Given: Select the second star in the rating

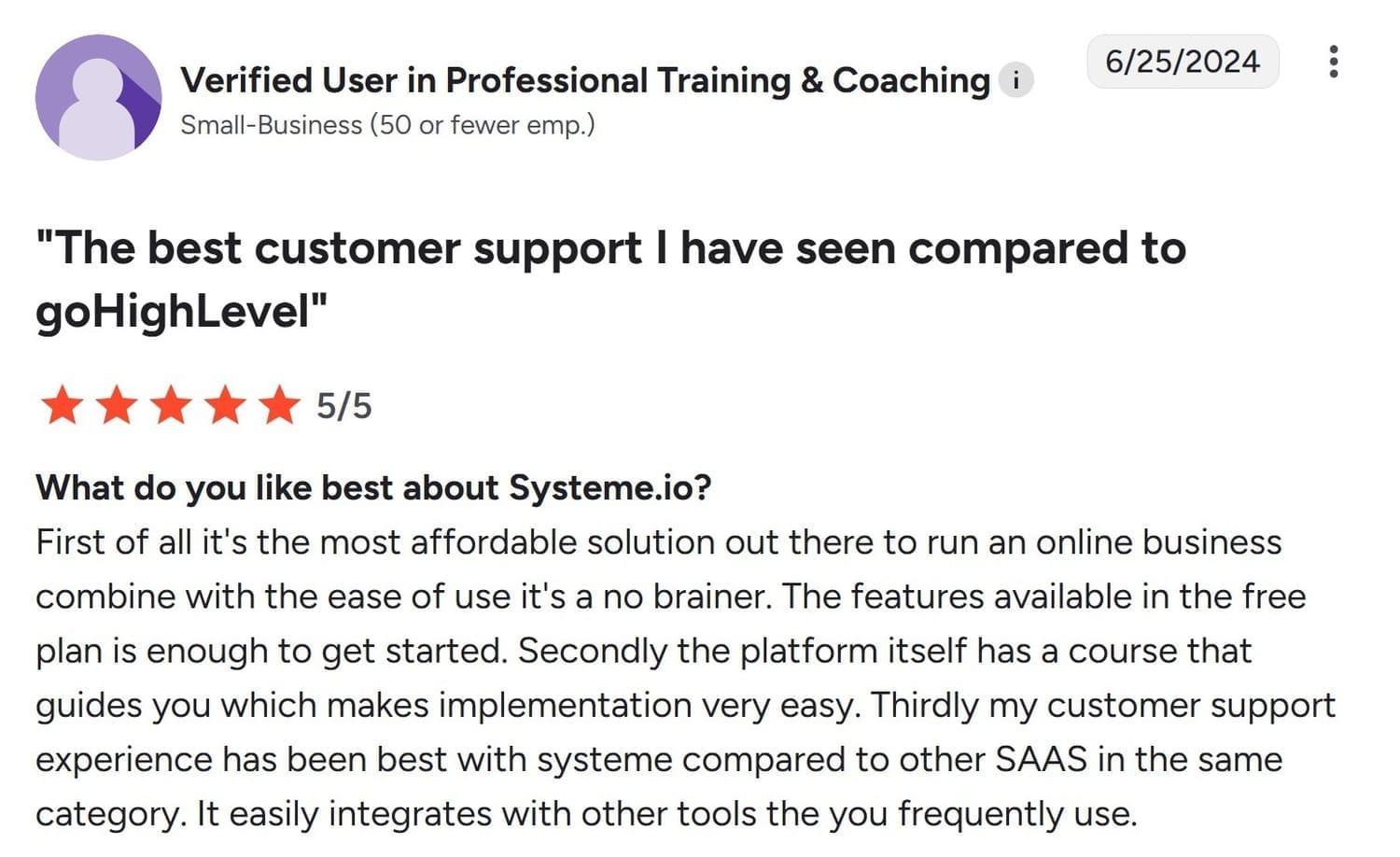Looking at the screenshot, I should (116, 405).
